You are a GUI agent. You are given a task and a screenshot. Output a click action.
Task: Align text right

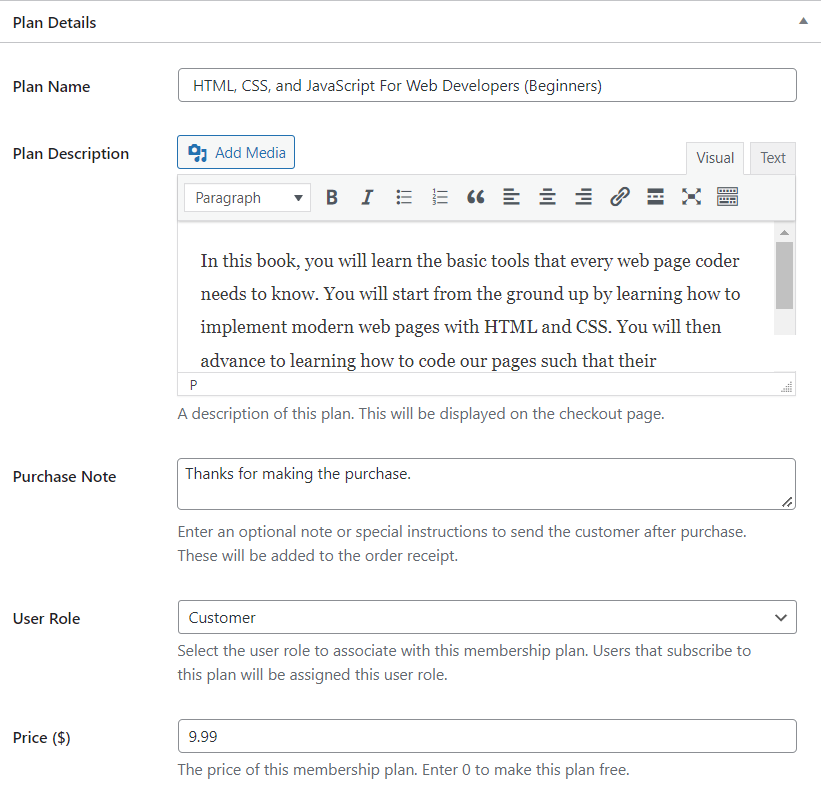(x=583, y=197)
